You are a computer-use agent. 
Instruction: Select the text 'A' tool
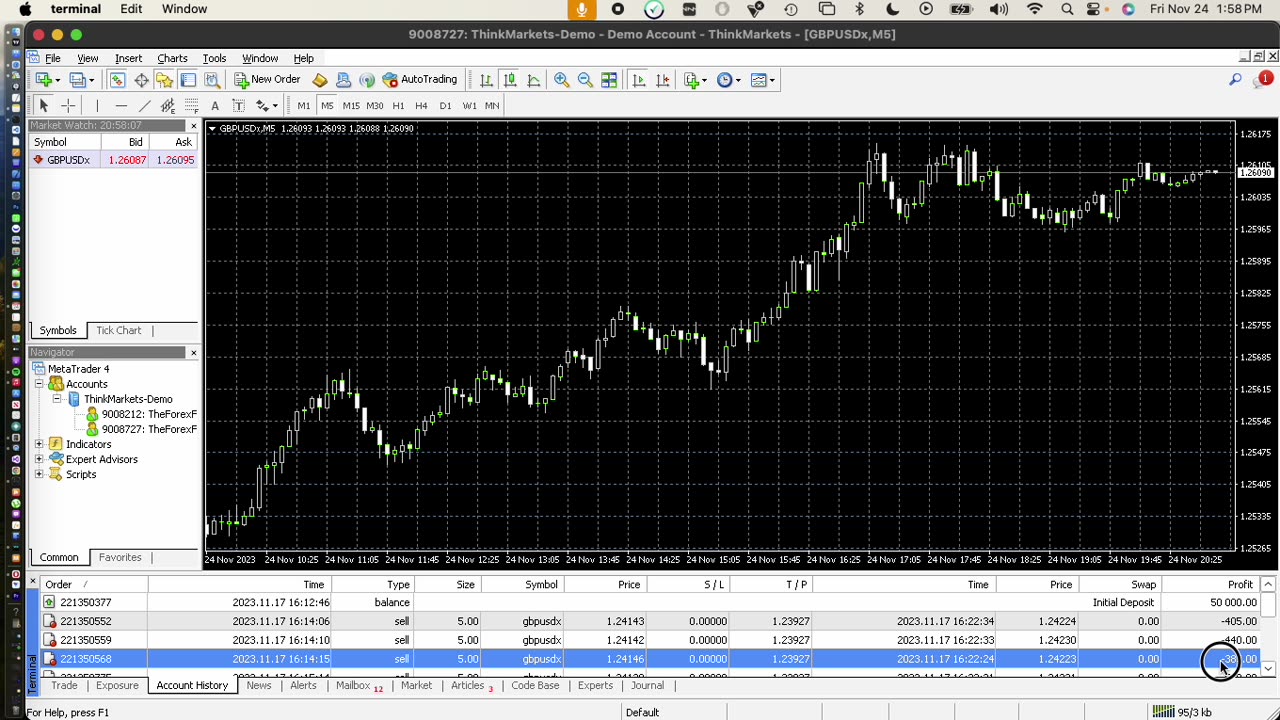214,105
